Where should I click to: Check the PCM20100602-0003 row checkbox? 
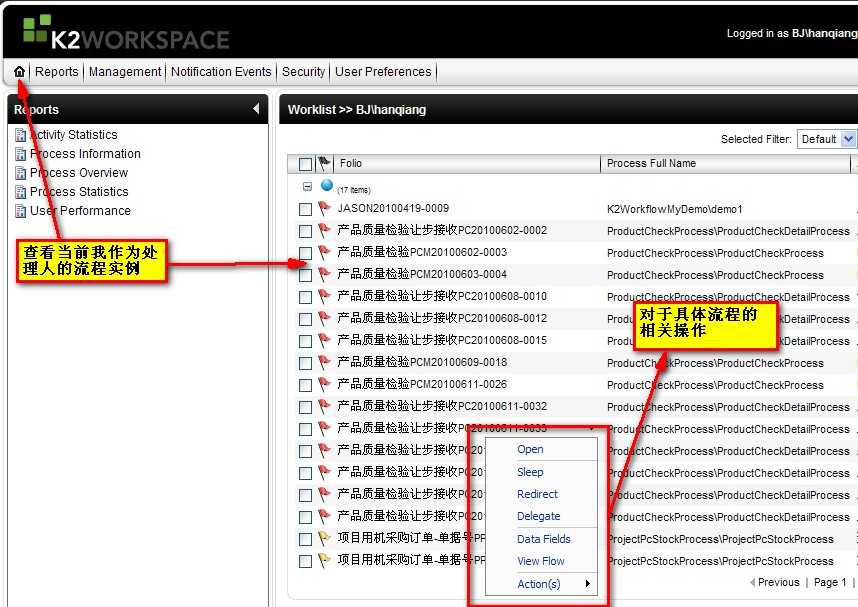pyautogui.click(x=305, y=253)
